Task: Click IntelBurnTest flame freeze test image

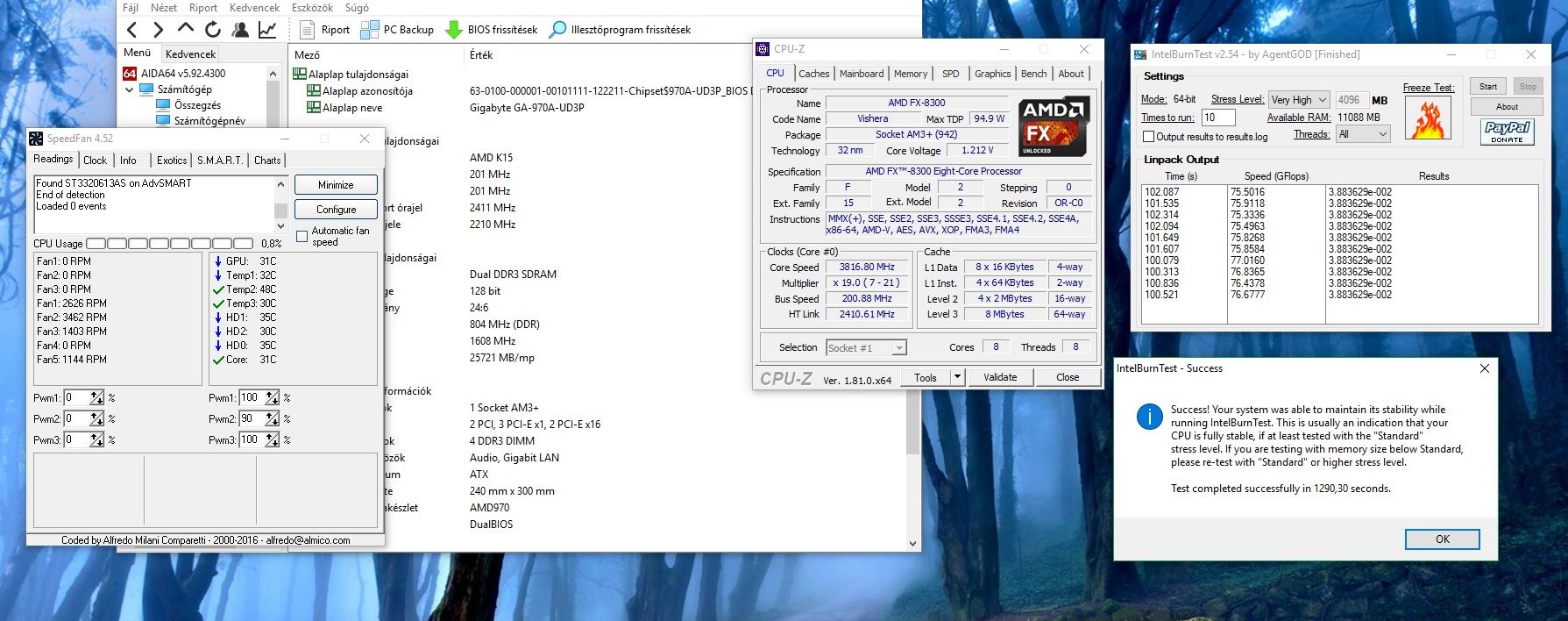Action: pyautogui.click(x=1428, y=118)
